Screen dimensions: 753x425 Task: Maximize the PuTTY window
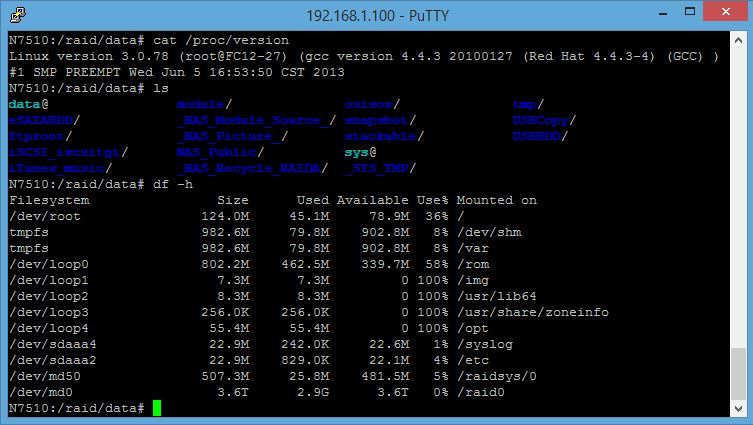point(690,12)
